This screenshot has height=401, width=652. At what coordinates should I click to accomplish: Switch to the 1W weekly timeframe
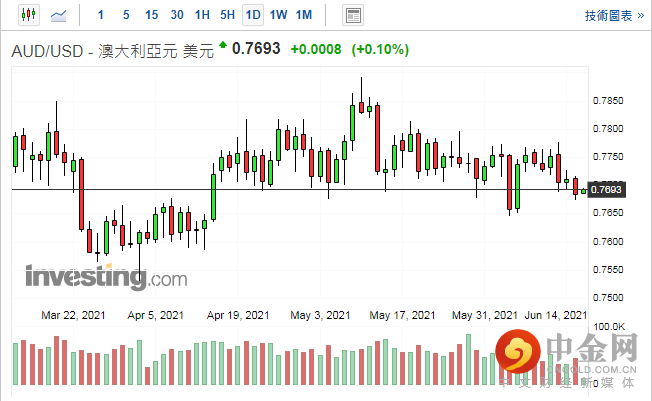pos(278,15)
